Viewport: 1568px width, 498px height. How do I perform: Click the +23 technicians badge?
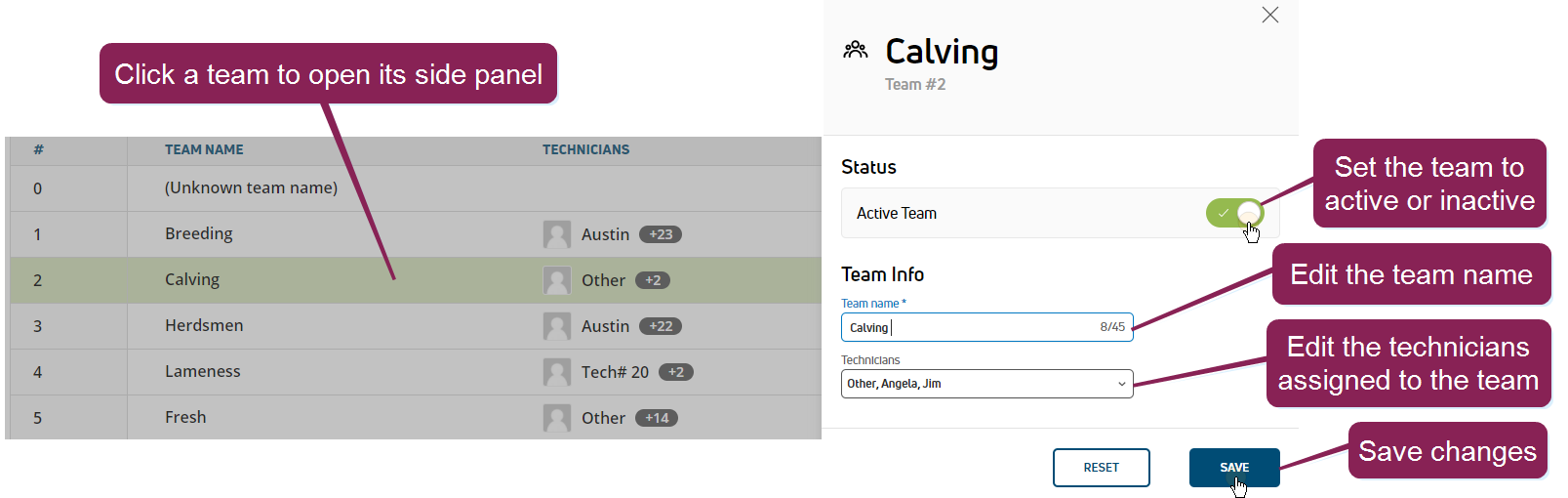tap(661, 234)
